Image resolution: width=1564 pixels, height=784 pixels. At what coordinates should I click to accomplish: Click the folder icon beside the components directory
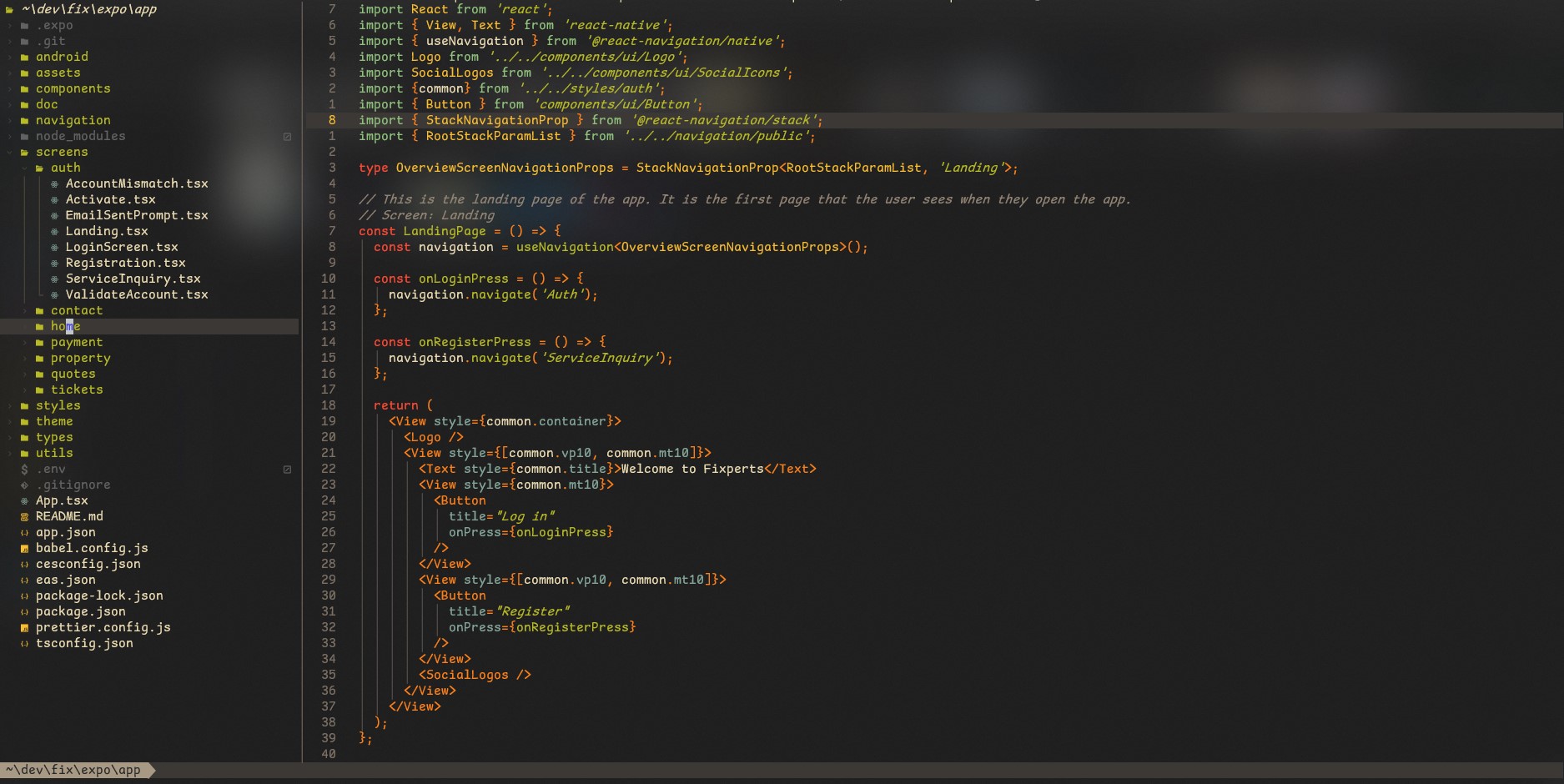coord(24,89)
